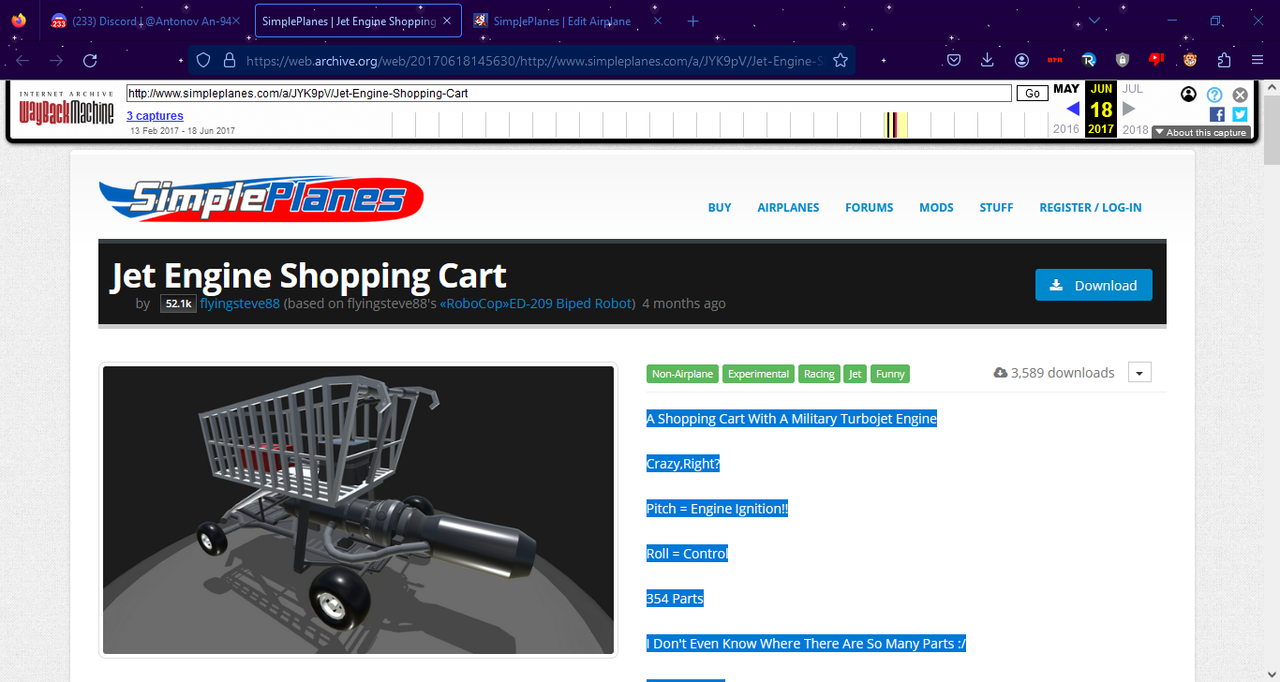1280x682 pixels.
Task: Go to the previous capture with the blue arrow
Action: tap(1072, 109)
